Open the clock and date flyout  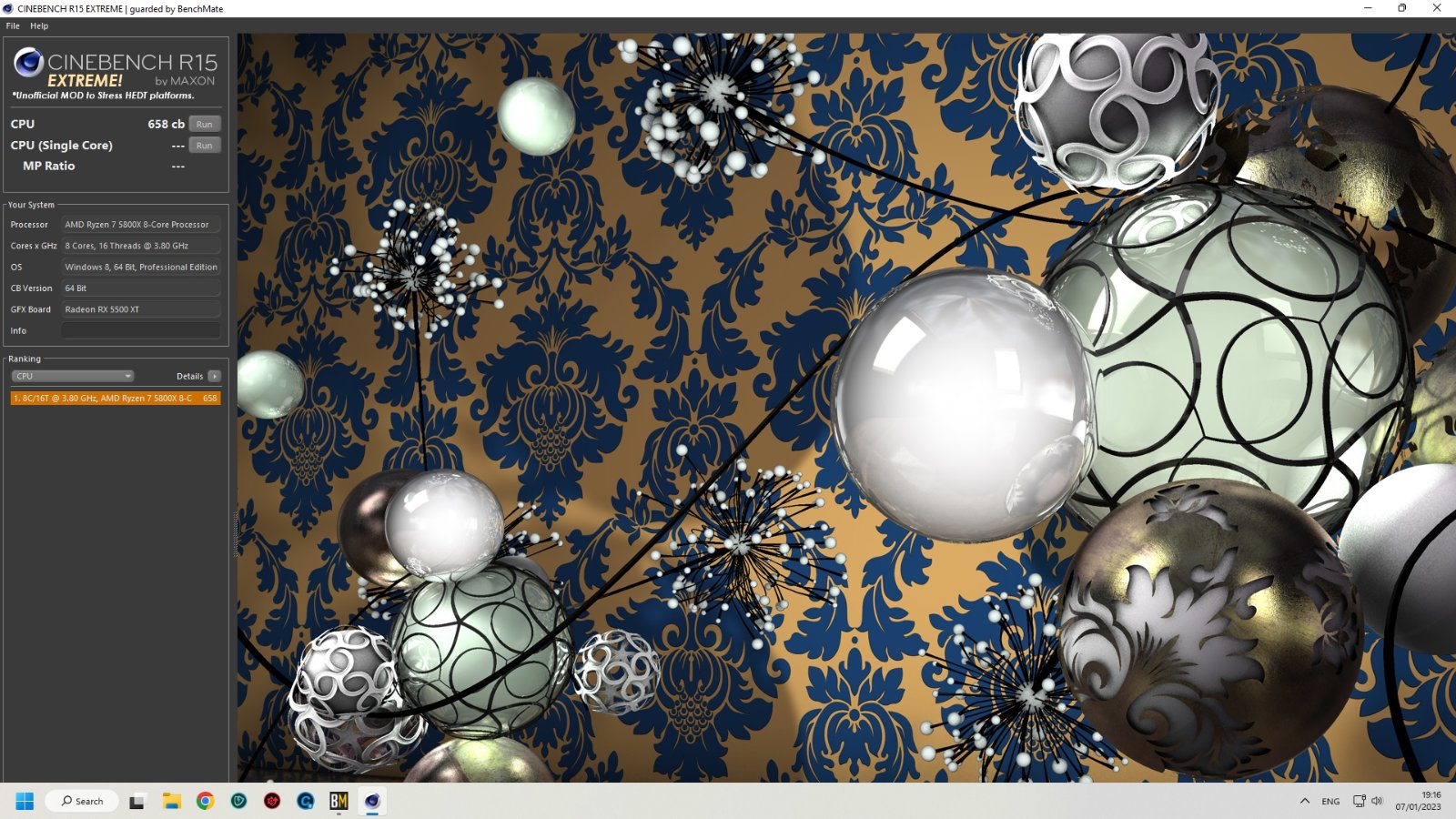[x=1419, y=801]
